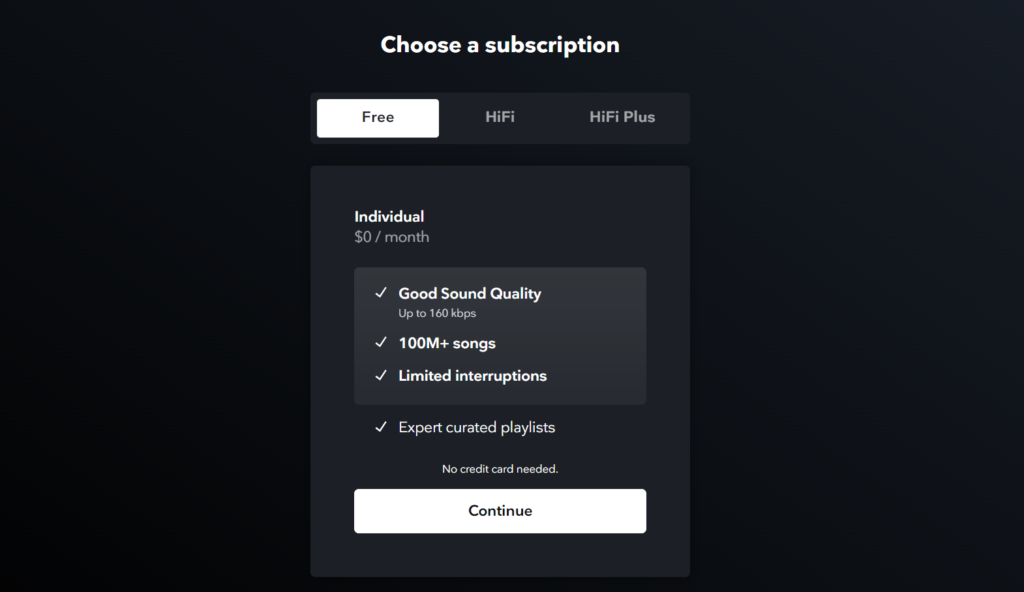Screen dimensions: 1024x592
Task: Click the "No credit card needed." note
Action: pos(500,469)
